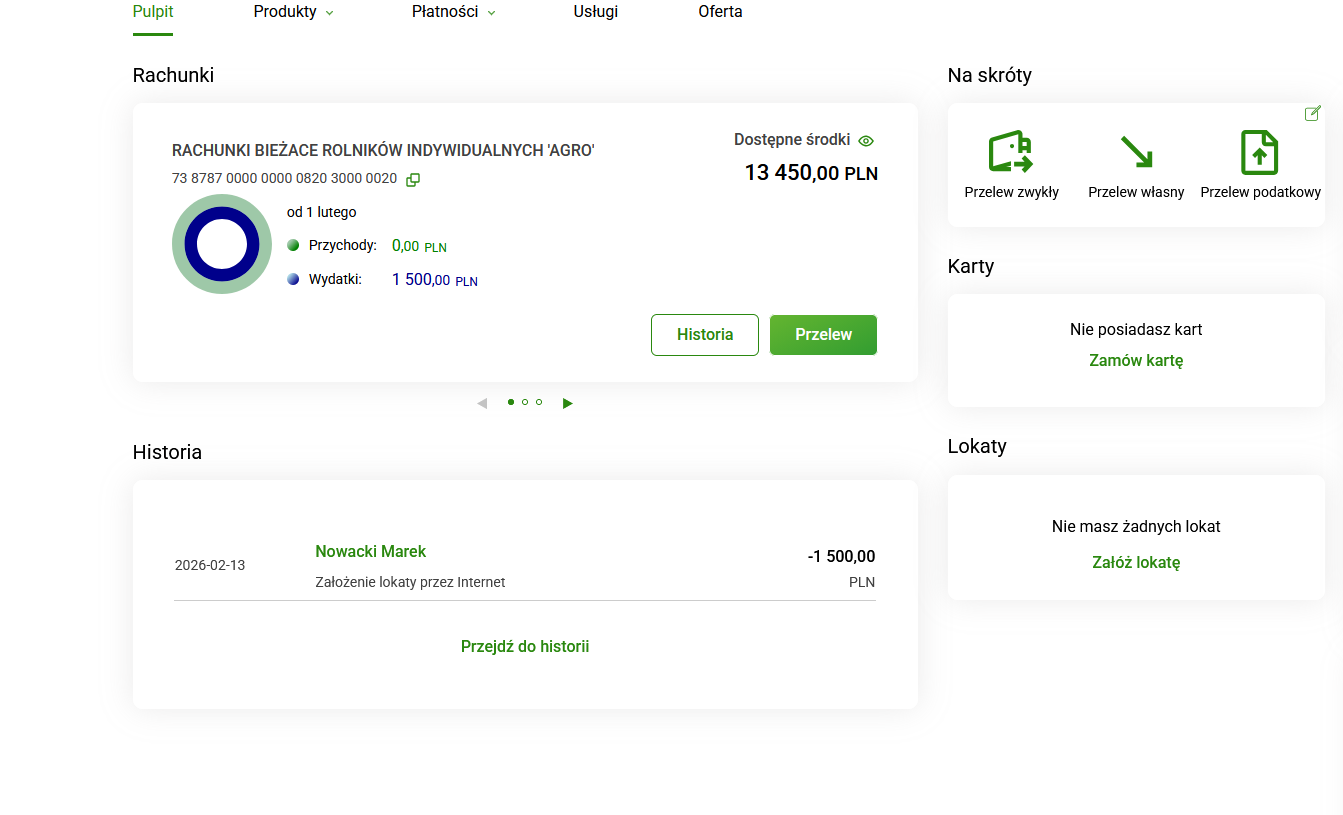The image size is (1343, 815).
Task: Open the donut chart on the AGRO account card
Action: pos(221,243)
